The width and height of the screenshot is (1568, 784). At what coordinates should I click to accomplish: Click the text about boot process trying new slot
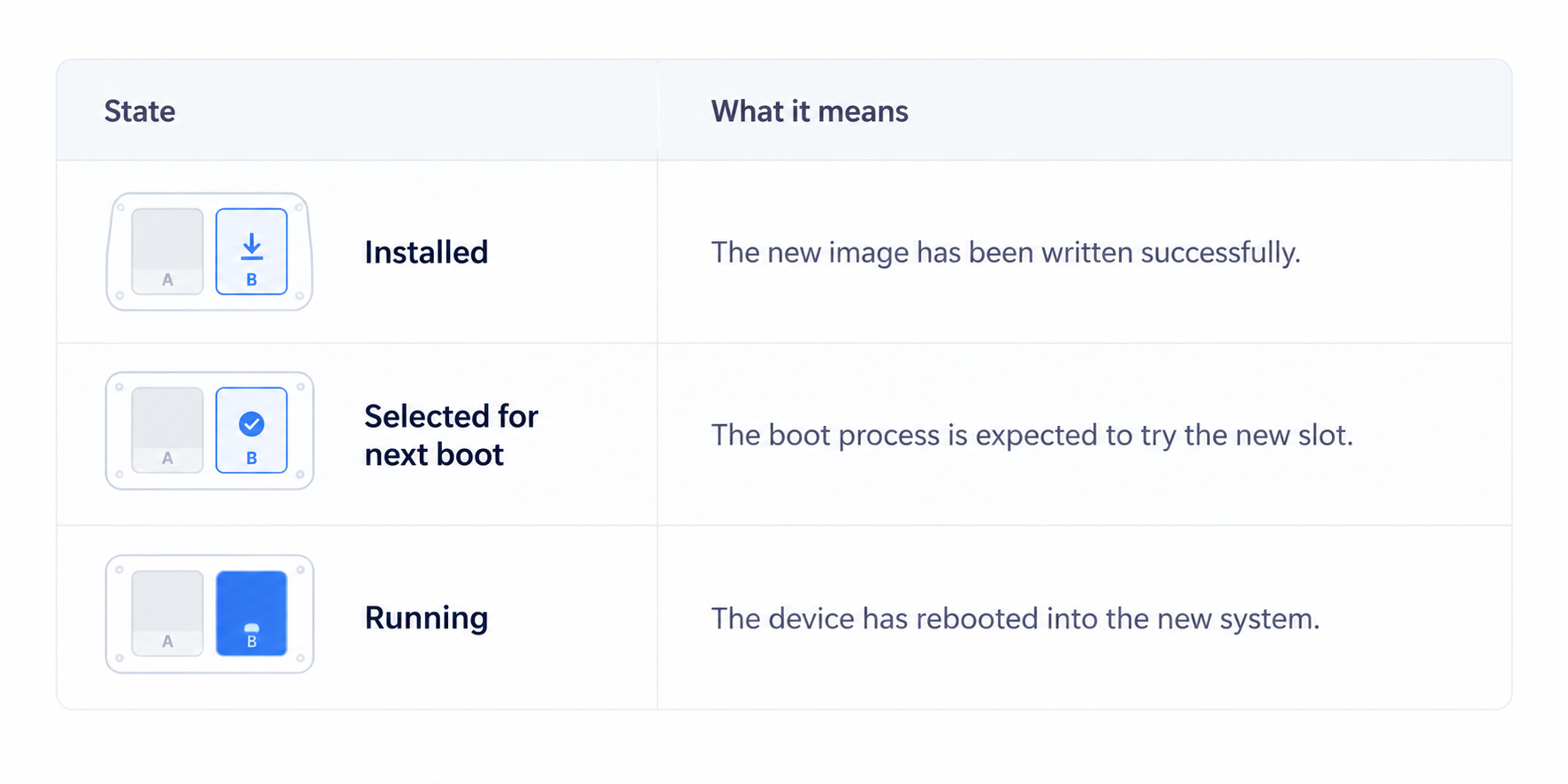1032,435
